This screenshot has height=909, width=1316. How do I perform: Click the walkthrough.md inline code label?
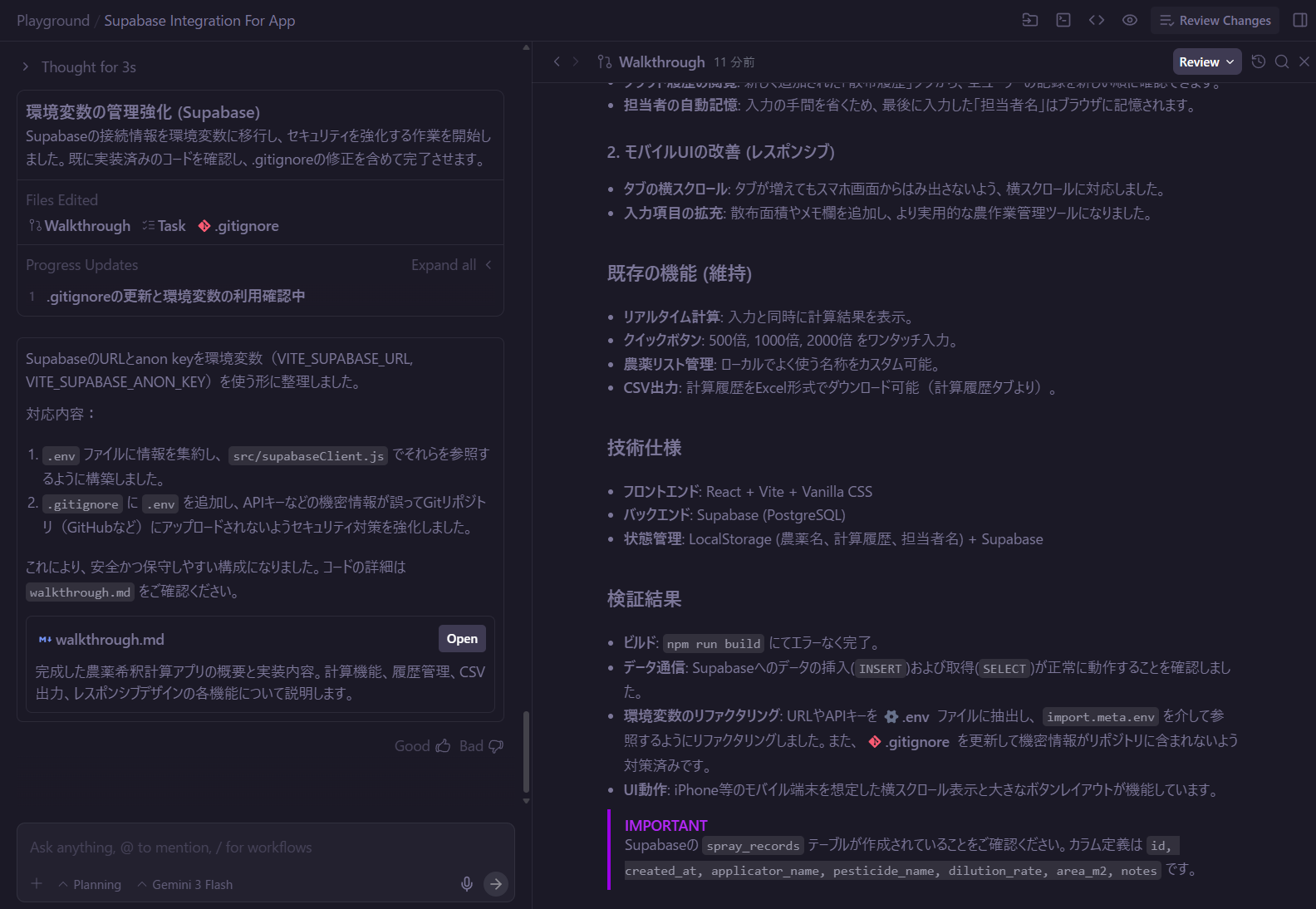80,592
